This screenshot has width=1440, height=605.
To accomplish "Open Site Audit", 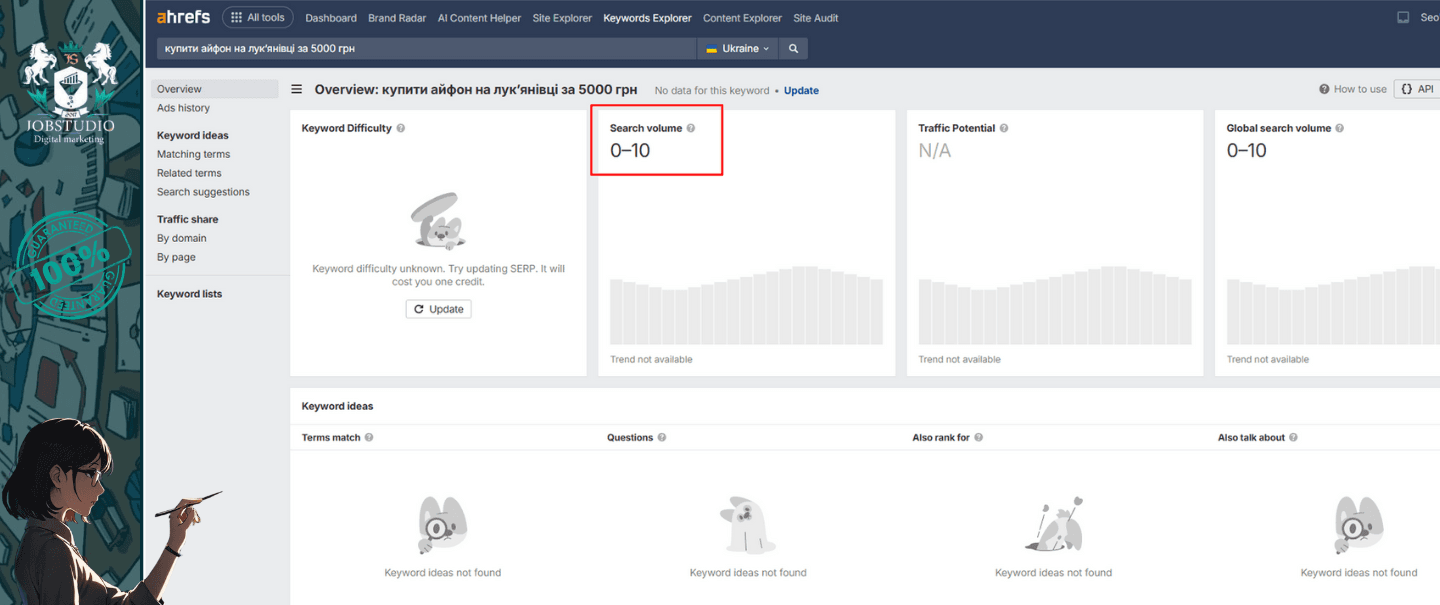I will [x=816, y=18].
